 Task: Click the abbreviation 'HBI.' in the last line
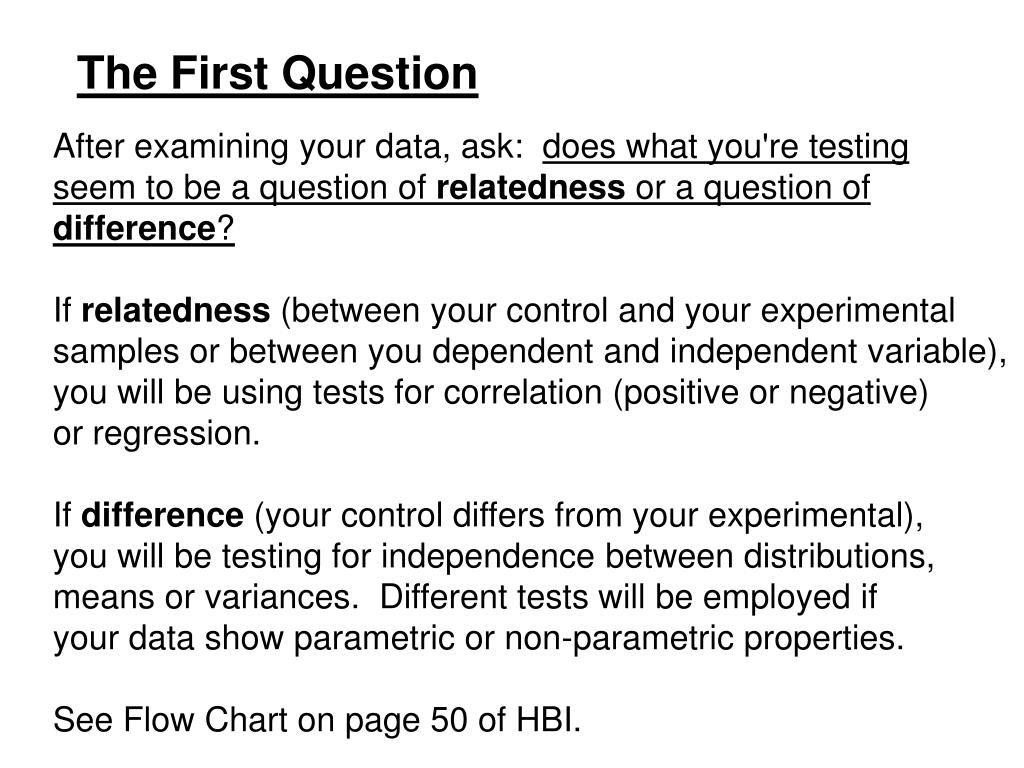[549, 720]
